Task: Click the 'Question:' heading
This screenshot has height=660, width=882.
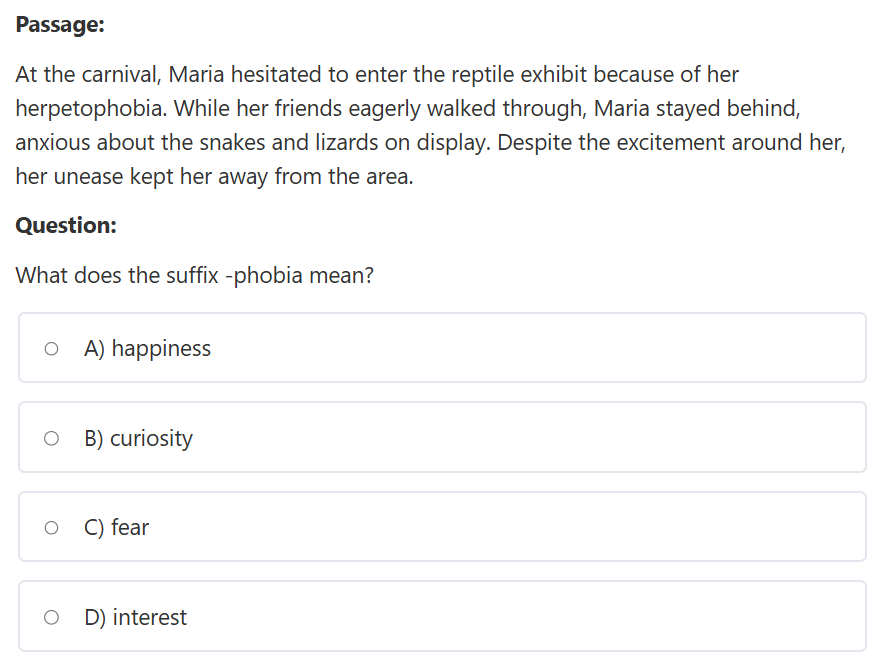Action: pos(66,226)
